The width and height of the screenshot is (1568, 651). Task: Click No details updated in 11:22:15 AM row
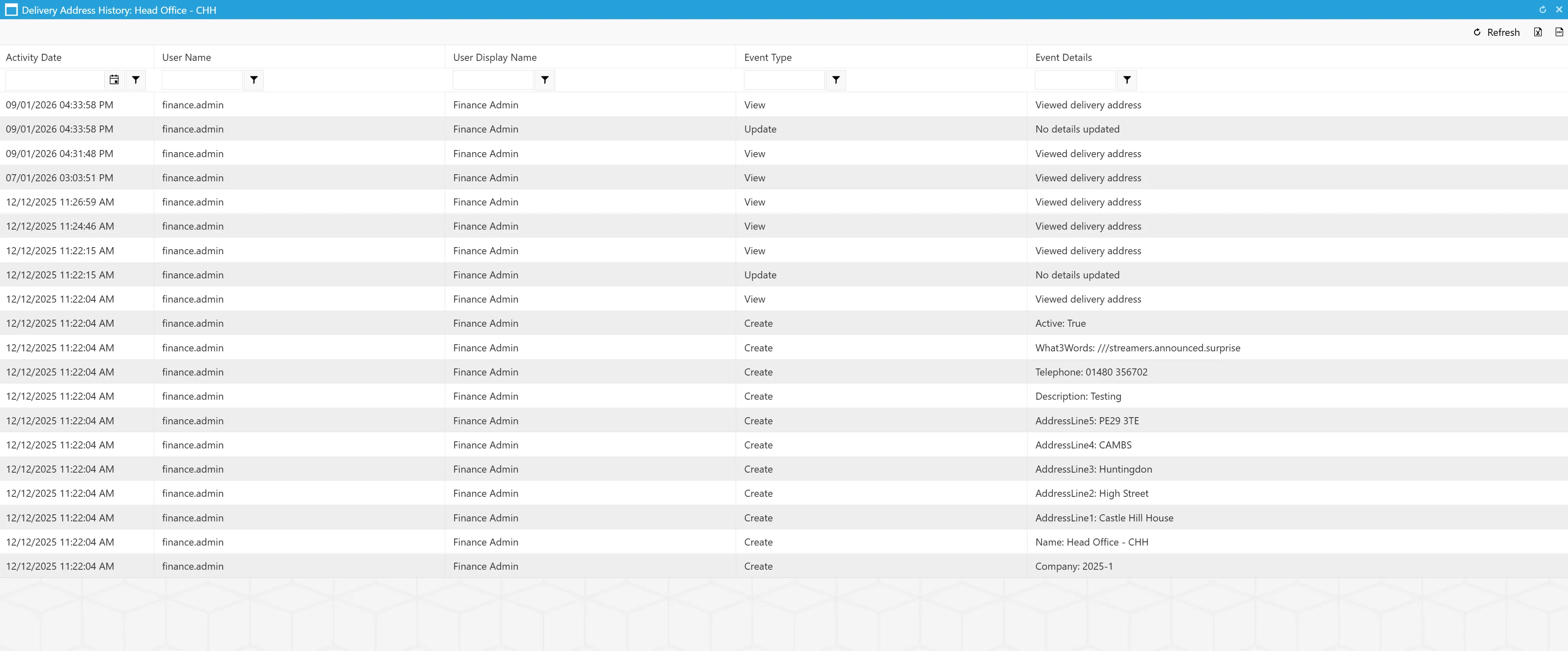(1297, 274)
